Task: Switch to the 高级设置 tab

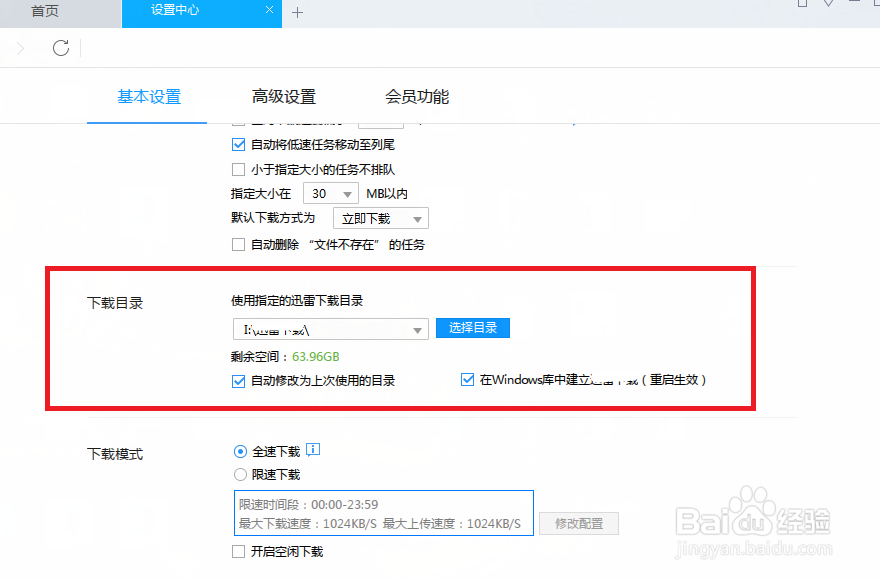Action: [285, 96]
